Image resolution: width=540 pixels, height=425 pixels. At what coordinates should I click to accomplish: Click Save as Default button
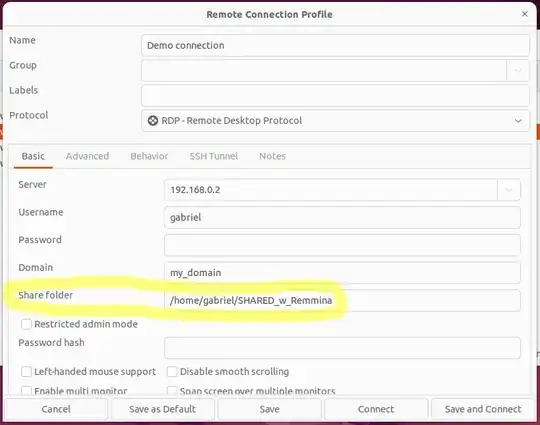pos(163,409)
